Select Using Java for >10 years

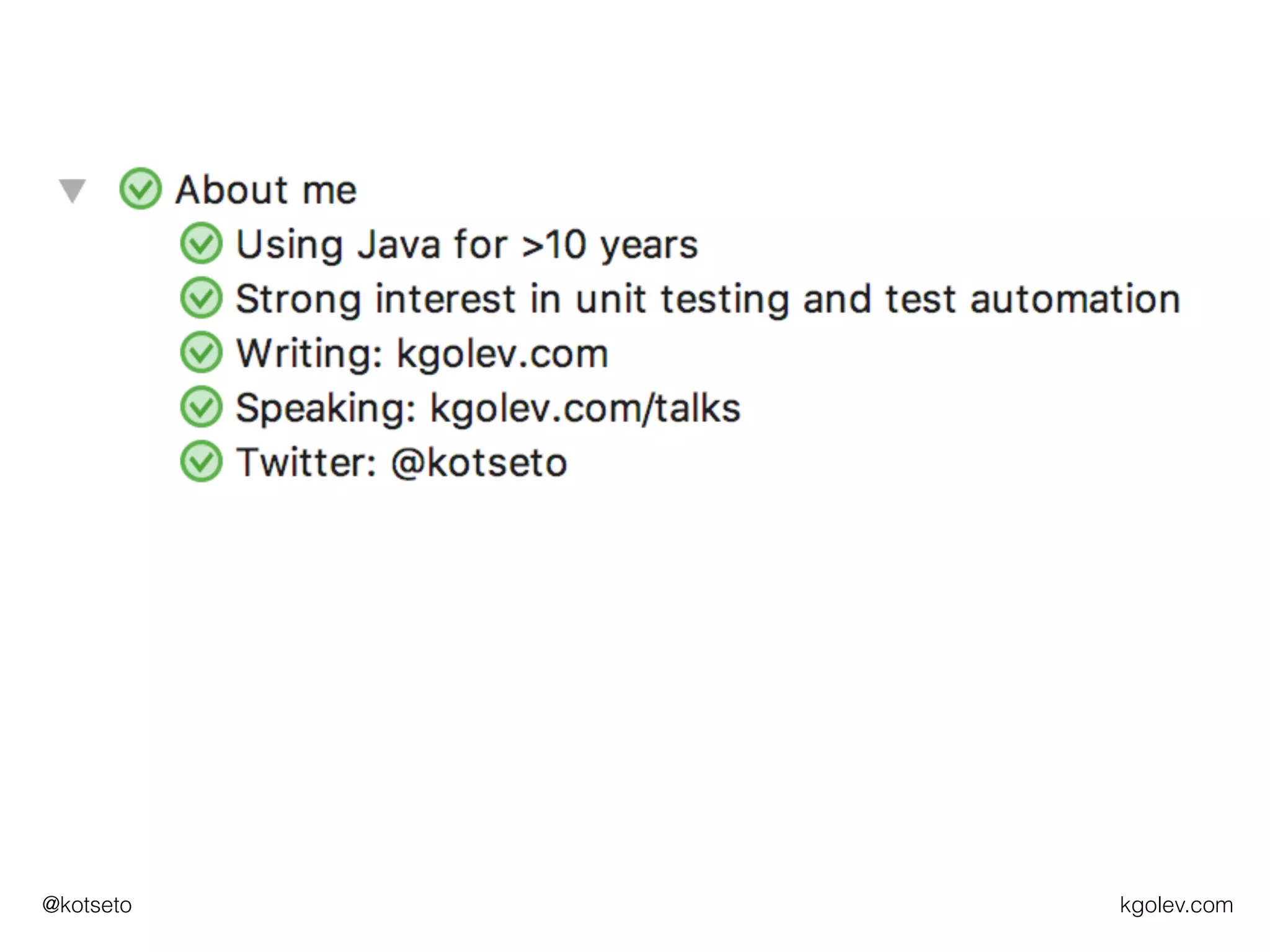(x=466, y=244)
